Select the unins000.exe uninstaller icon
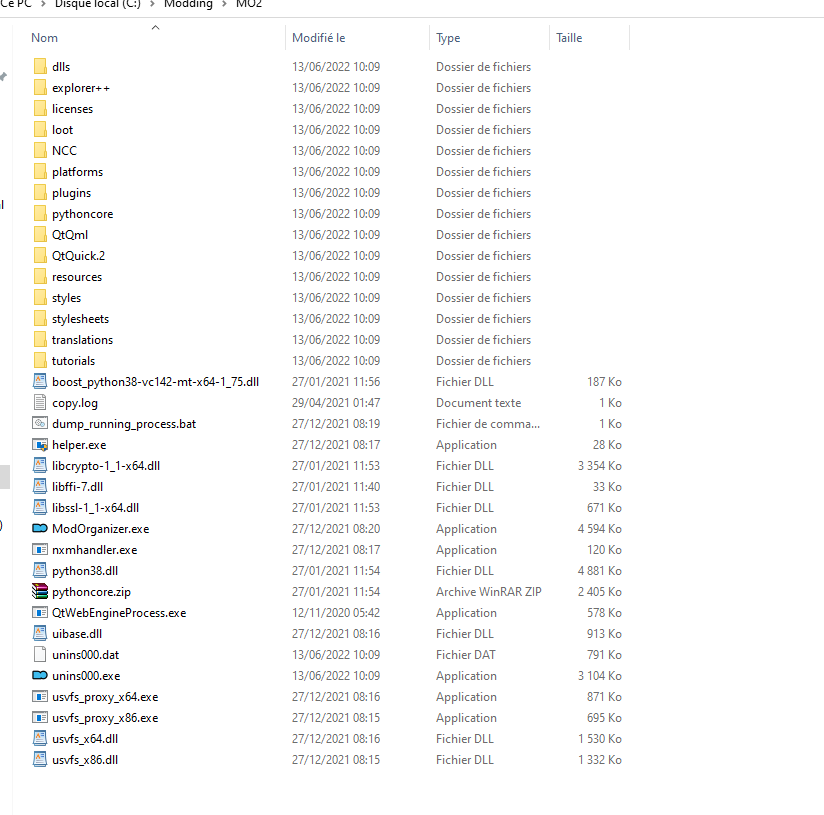 [x=40, y=675]
